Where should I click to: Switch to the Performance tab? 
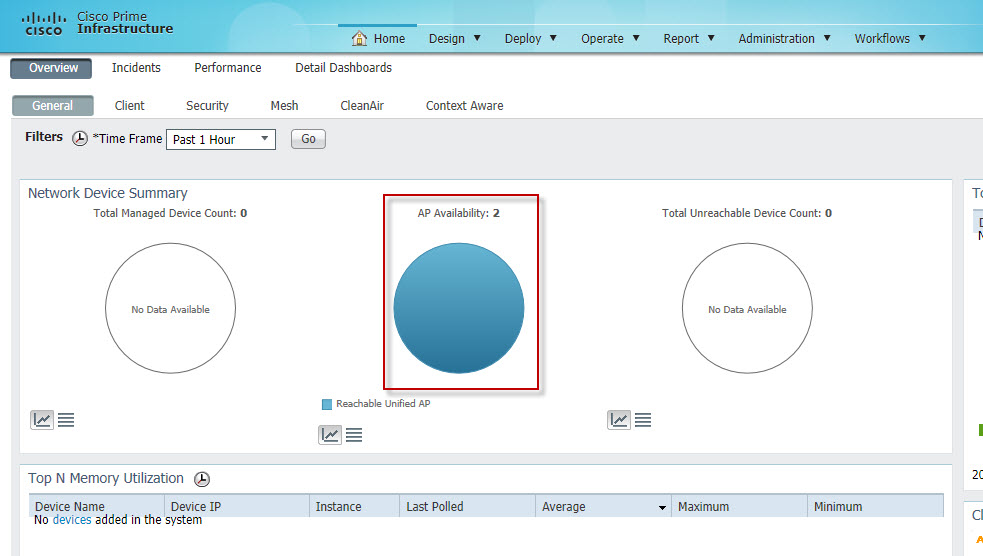[x=228, y=68]
